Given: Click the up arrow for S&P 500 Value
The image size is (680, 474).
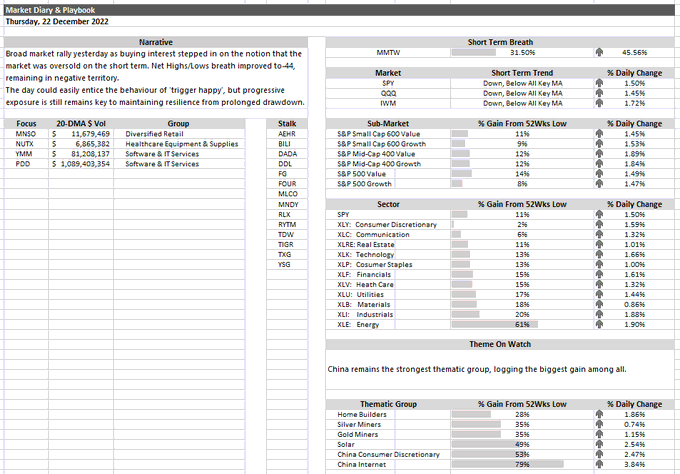Looking at the screenshot, I should [599, 173].
